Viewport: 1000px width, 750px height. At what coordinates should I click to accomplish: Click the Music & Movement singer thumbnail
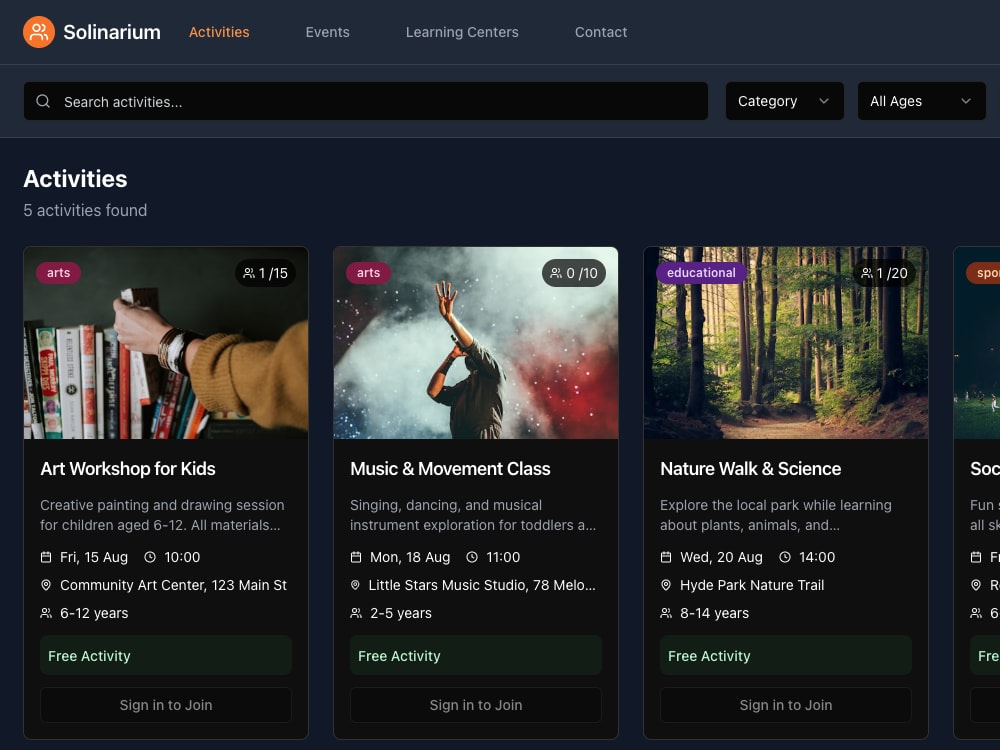pyautogui.click(x=476, y=343)
